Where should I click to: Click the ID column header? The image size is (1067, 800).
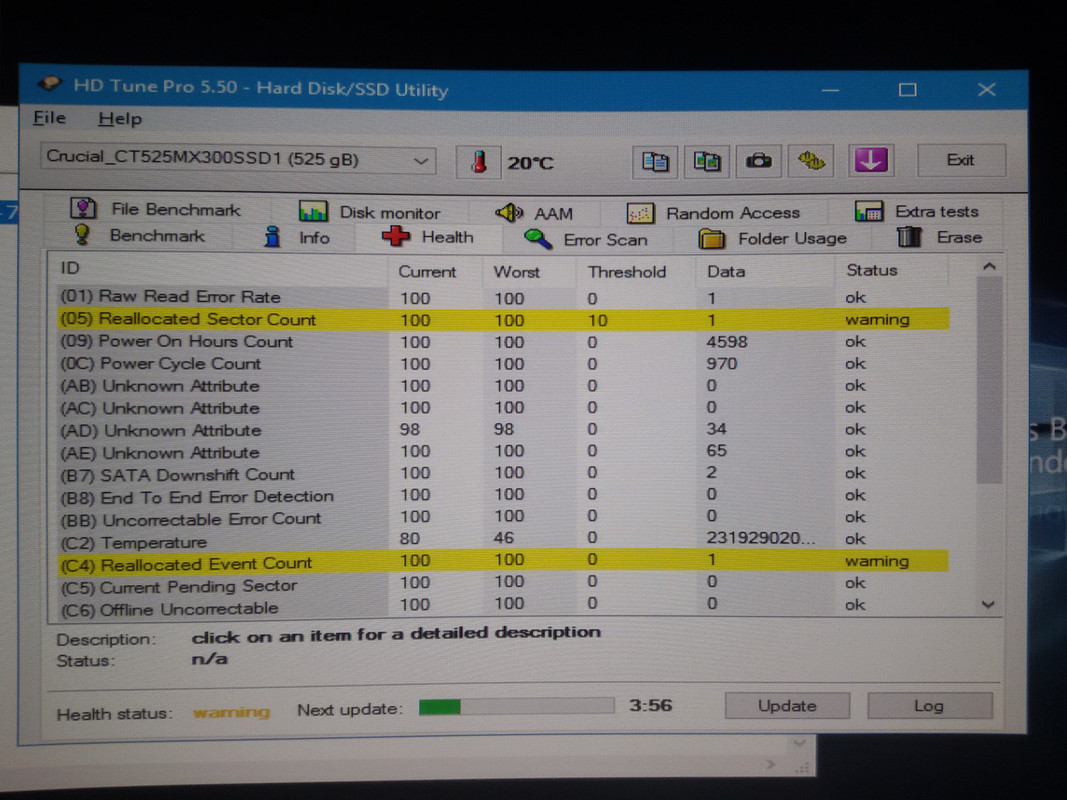tap(219, 269)
